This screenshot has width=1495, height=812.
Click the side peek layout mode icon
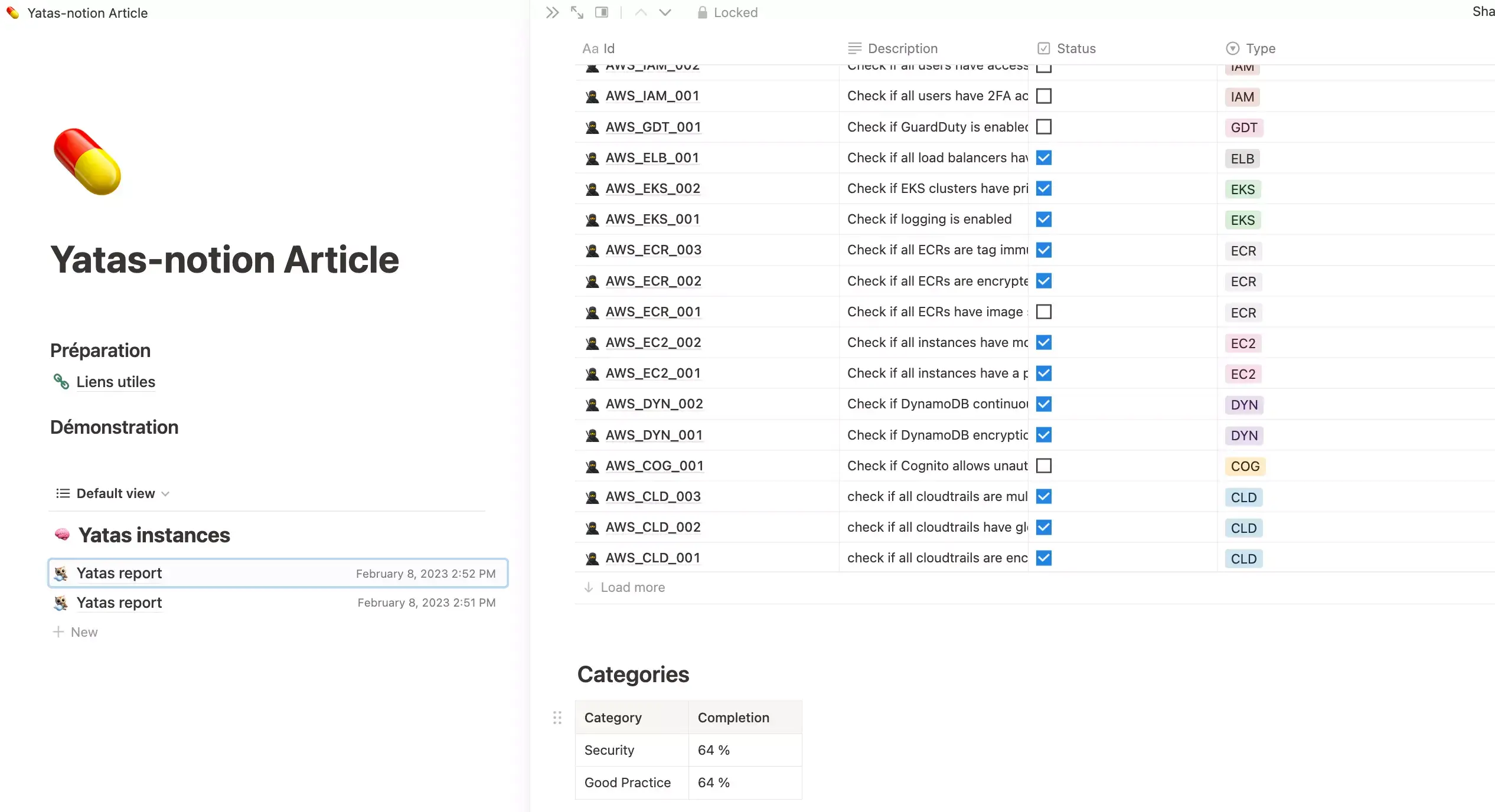tap(602, 12)
